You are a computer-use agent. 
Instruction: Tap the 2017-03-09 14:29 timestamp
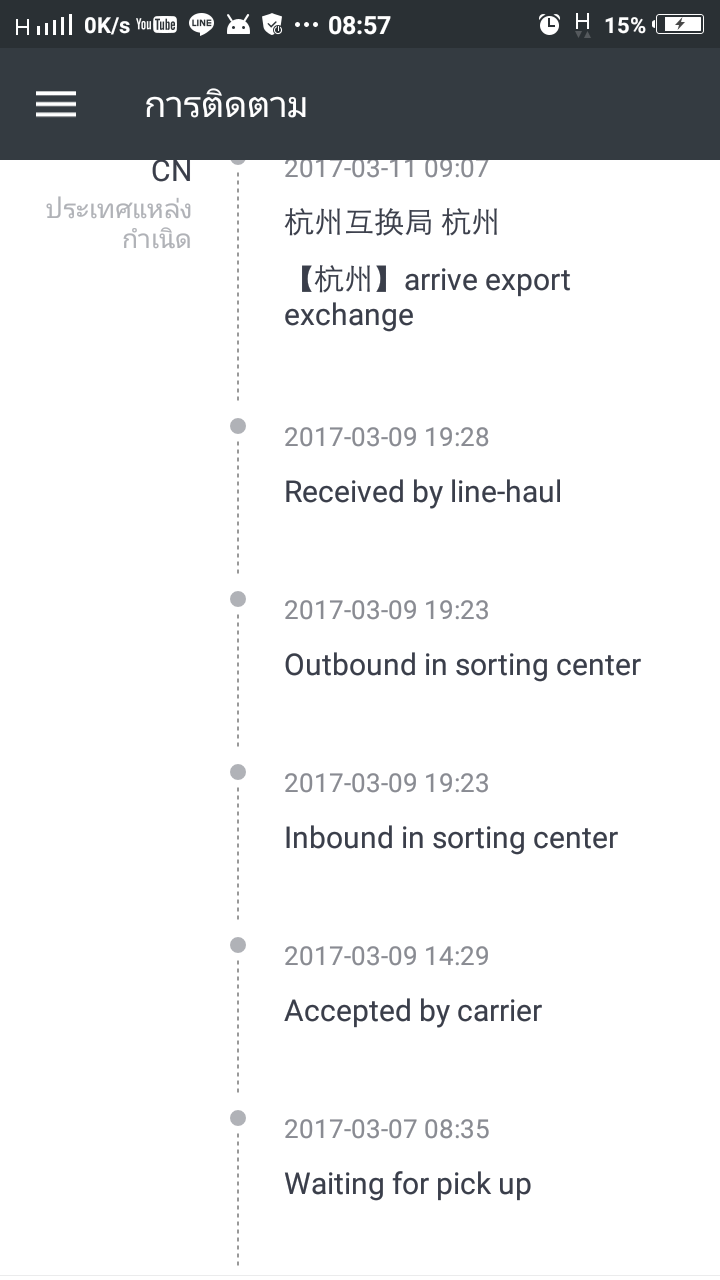[387, 956]
